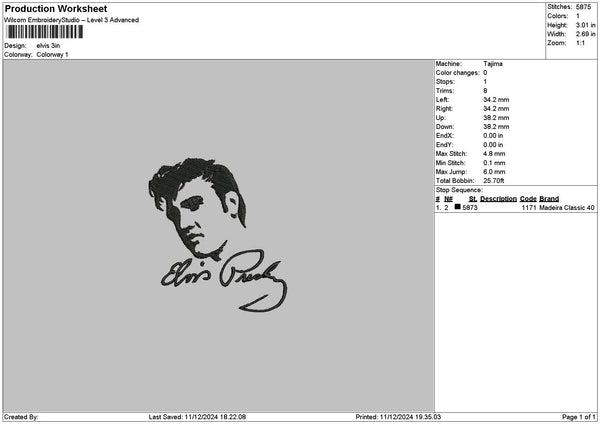Click the colorway value "Colorway 1"
600x424 pixels.
(x=52, y=55)
